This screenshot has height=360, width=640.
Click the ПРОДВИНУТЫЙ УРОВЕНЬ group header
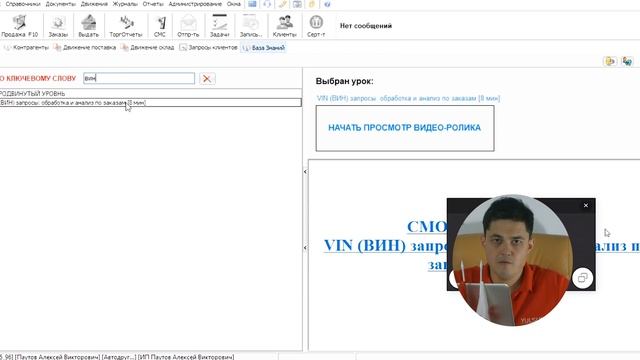[32, 93]
